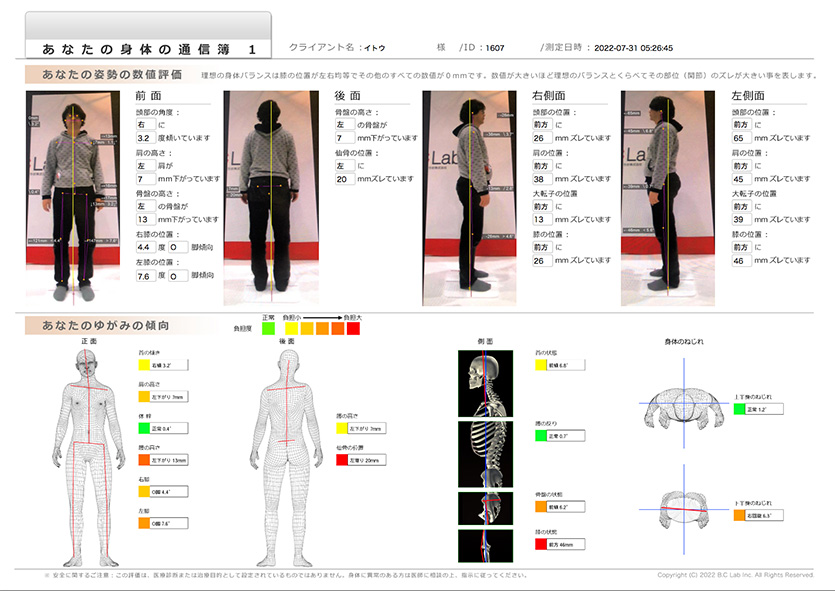Select the red 左傾り20mm 仙骨の傾斜 badge
Screen dimensions: 835x591
point(360,459)
